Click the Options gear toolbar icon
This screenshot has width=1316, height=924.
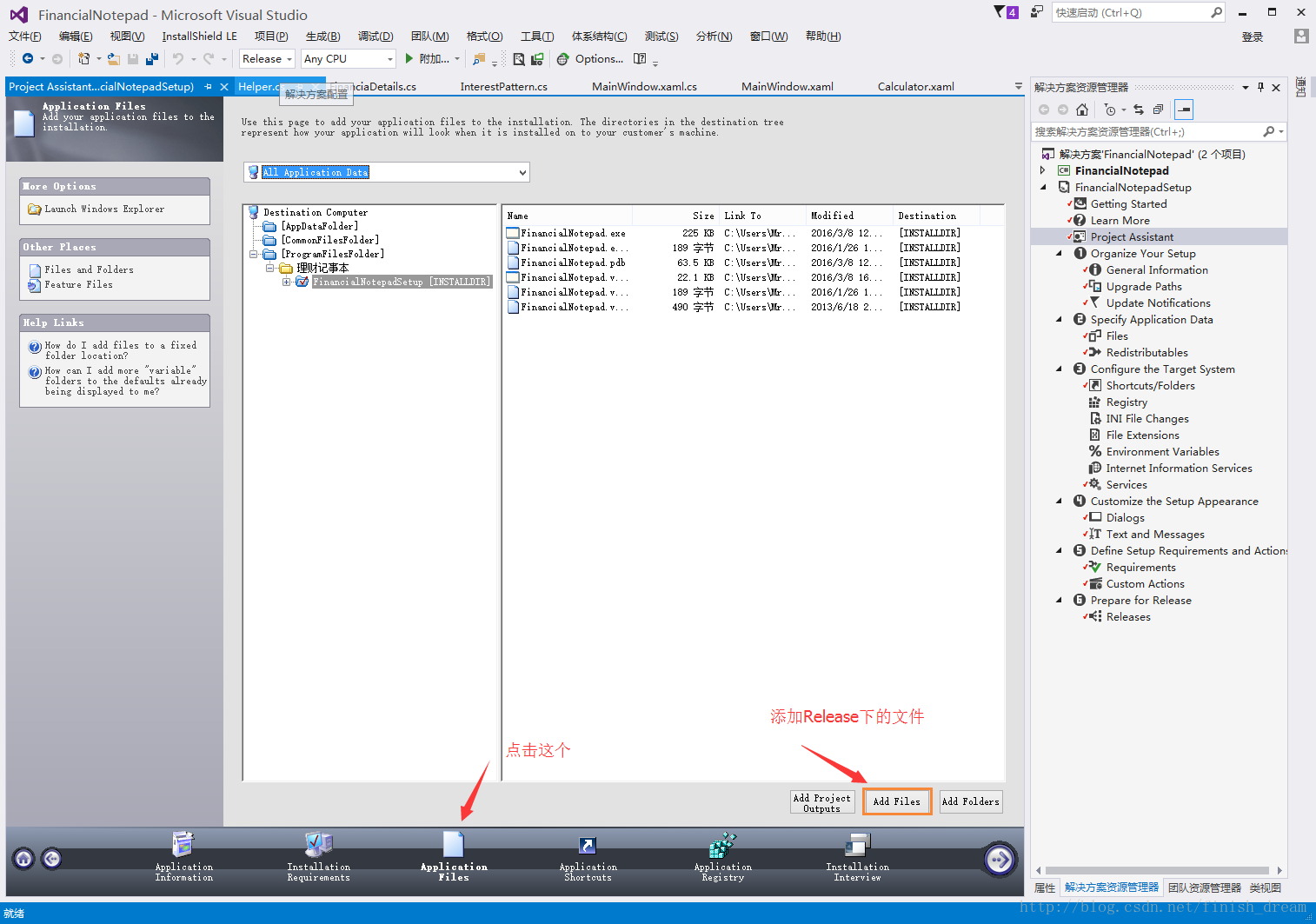tap(563, 59)
